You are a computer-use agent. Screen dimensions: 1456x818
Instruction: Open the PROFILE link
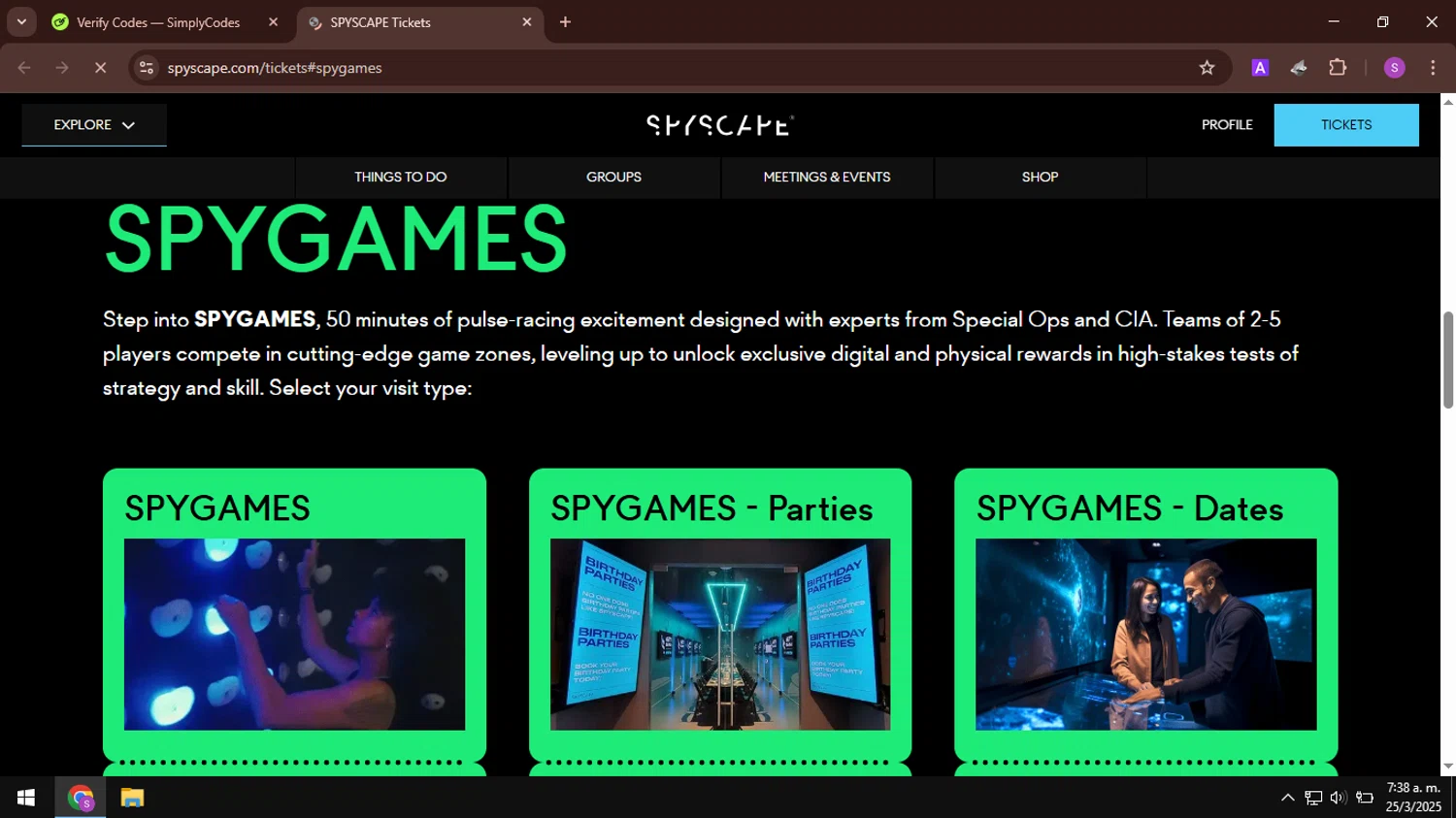[x=1227, y=125]
